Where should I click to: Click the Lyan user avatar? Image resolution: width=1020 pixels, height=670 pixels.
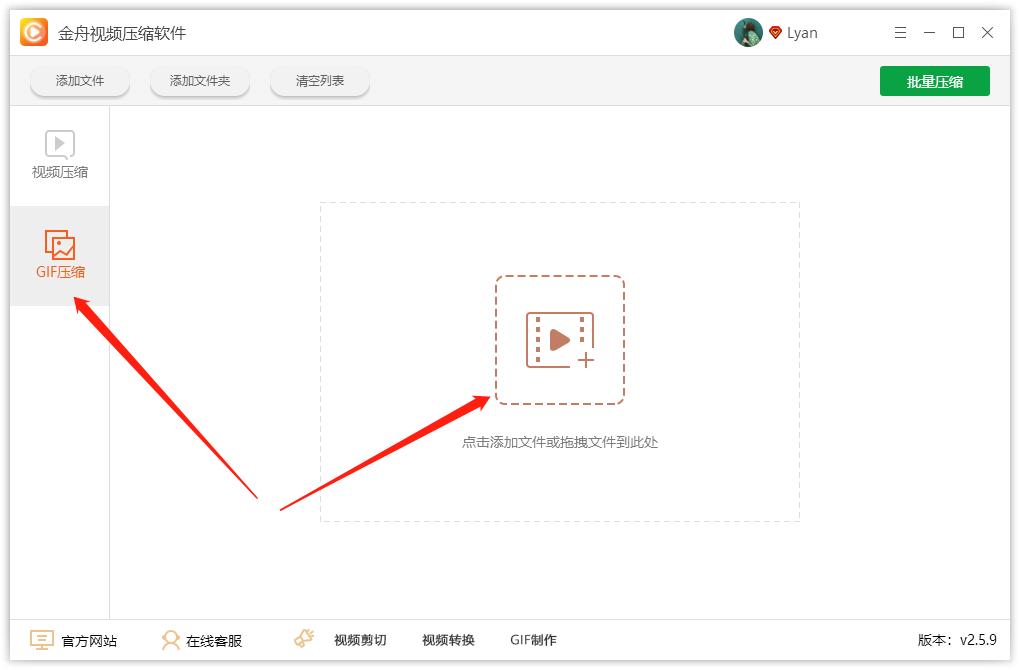pos(747,31)
